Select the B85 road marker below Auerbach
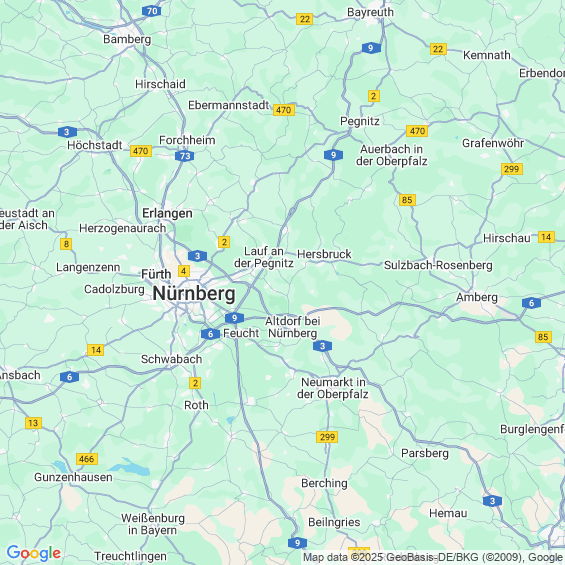 click(407, 200)
